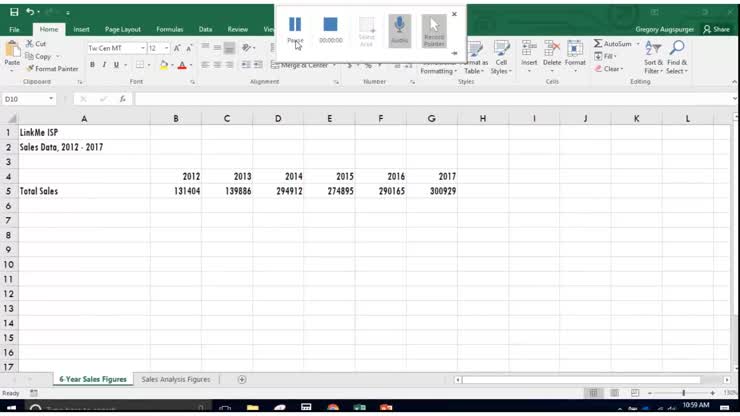Viewport: 740px width, 416px height.
Task: Open the Borders tool
Action: 140,65
